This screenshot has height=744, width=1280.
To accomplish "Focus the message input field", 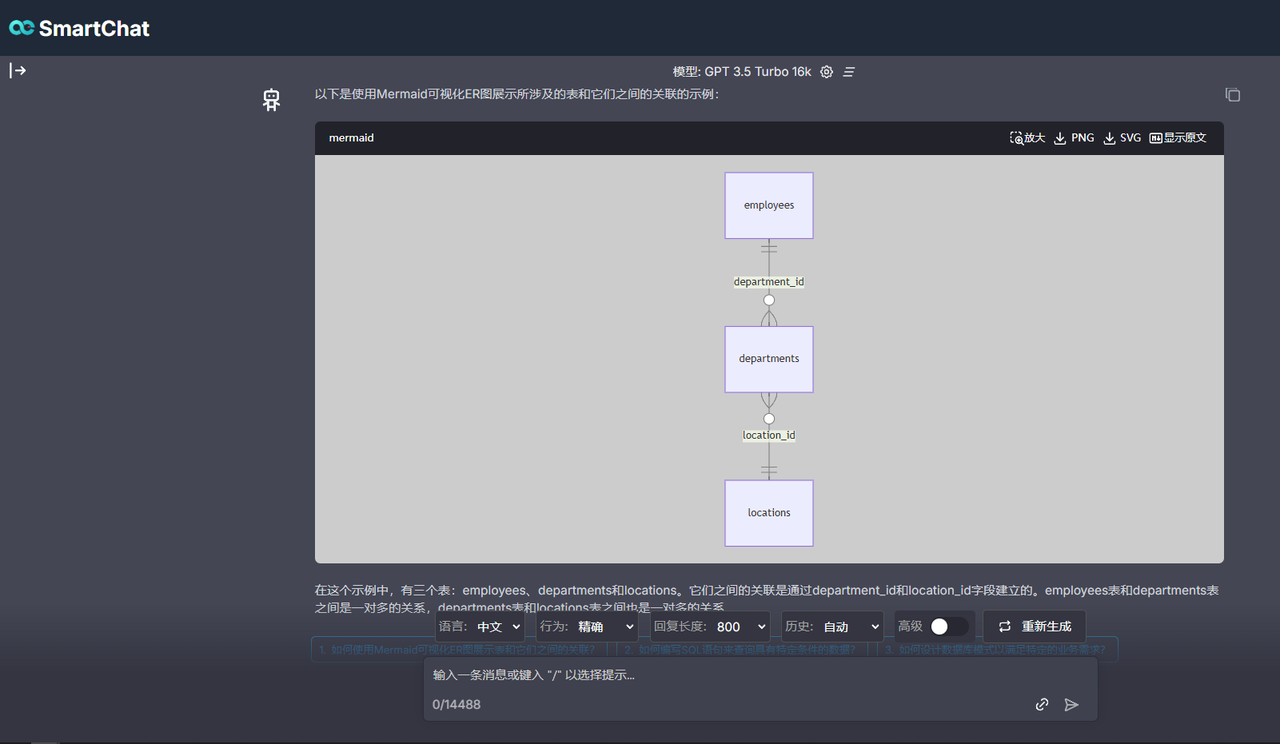I will (x=760, y=675).
